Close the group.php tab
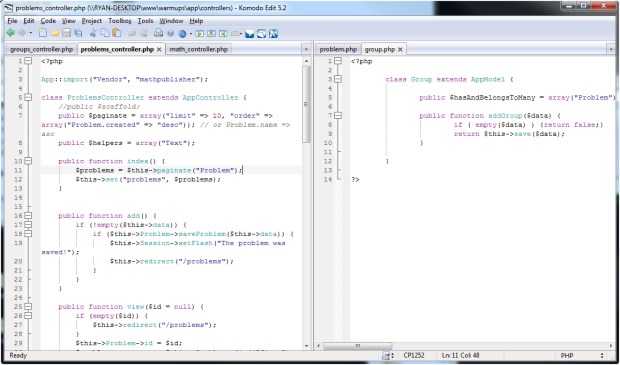Viewport: 620px width, 365px height. 400,49
